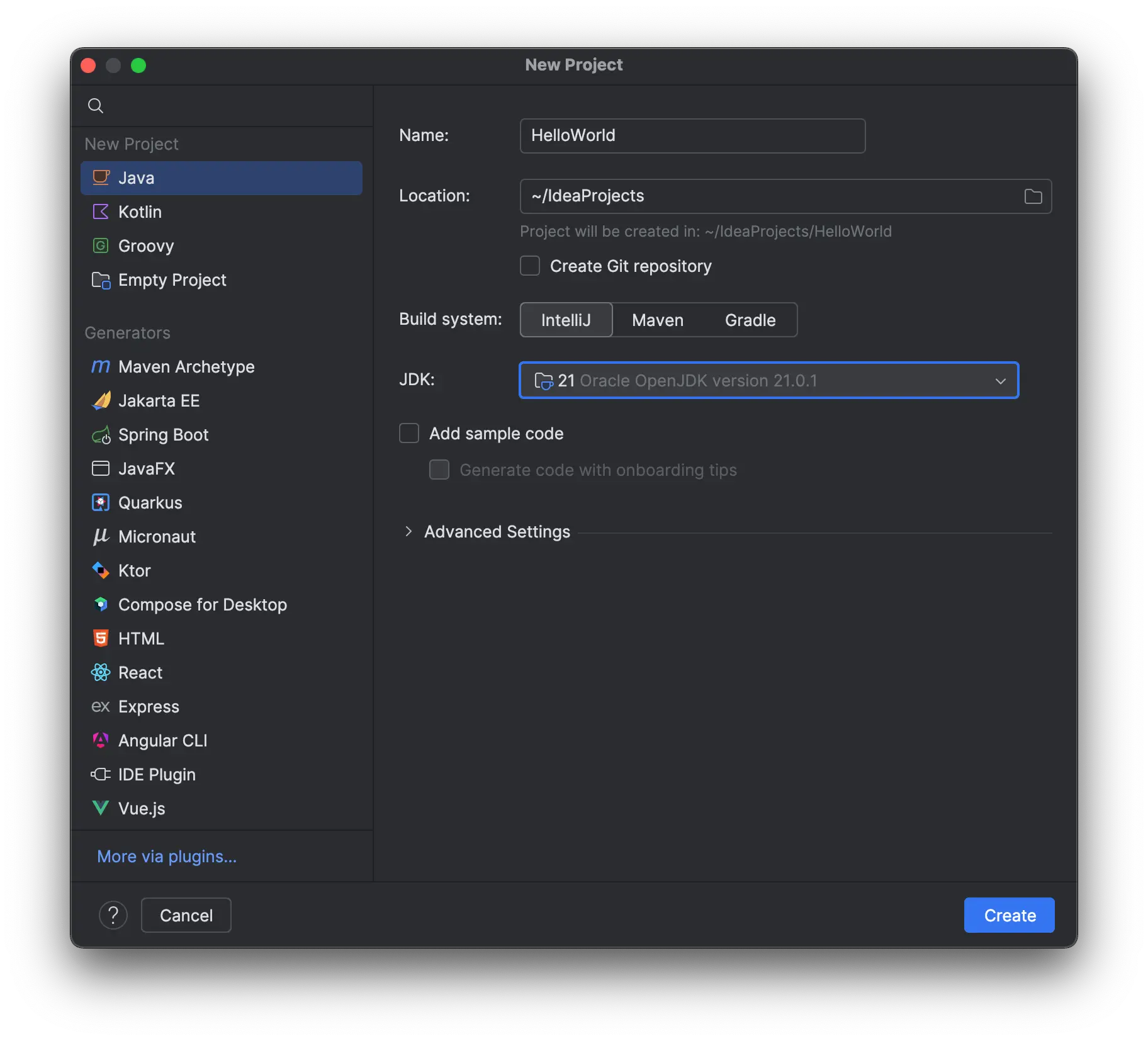Select Gradle as the build system

click(749, 320)
